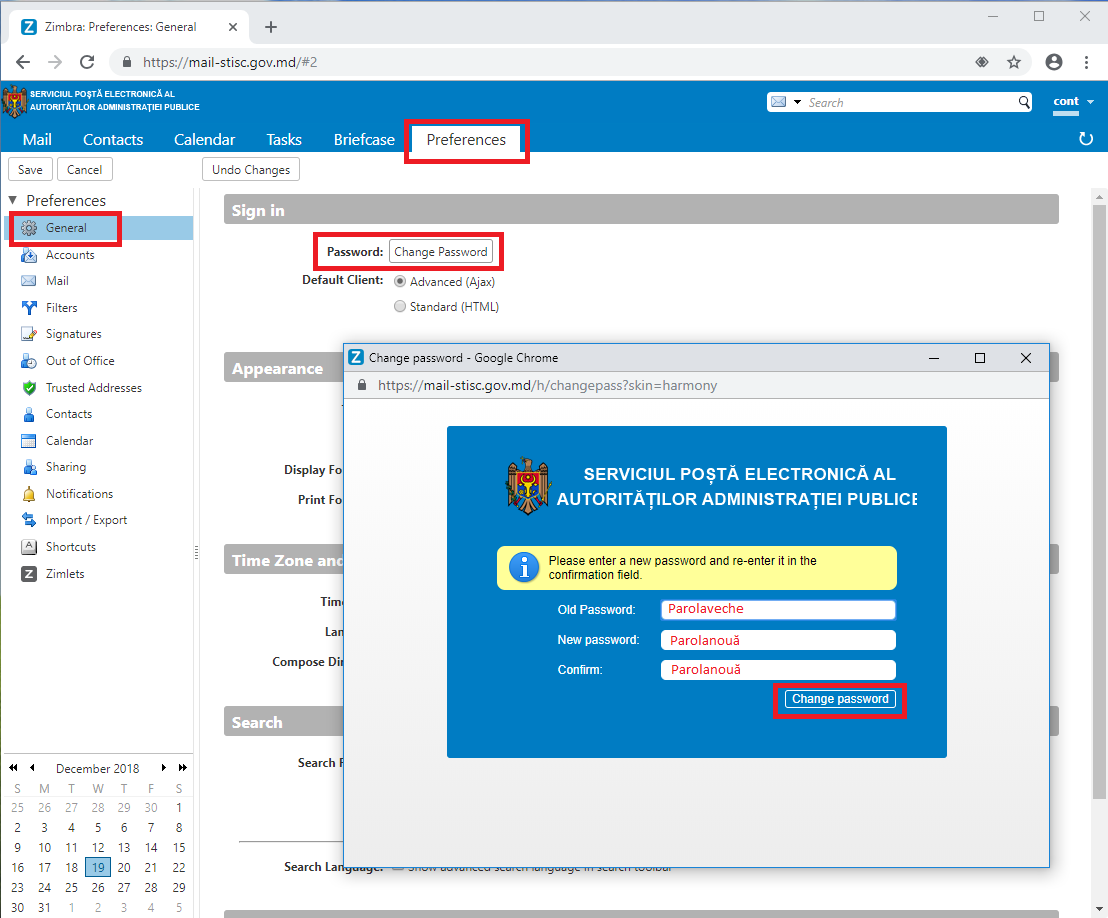Select Advanced (Ajax) default client
This screenshot has height=918, width=1108.
[400, 282]
